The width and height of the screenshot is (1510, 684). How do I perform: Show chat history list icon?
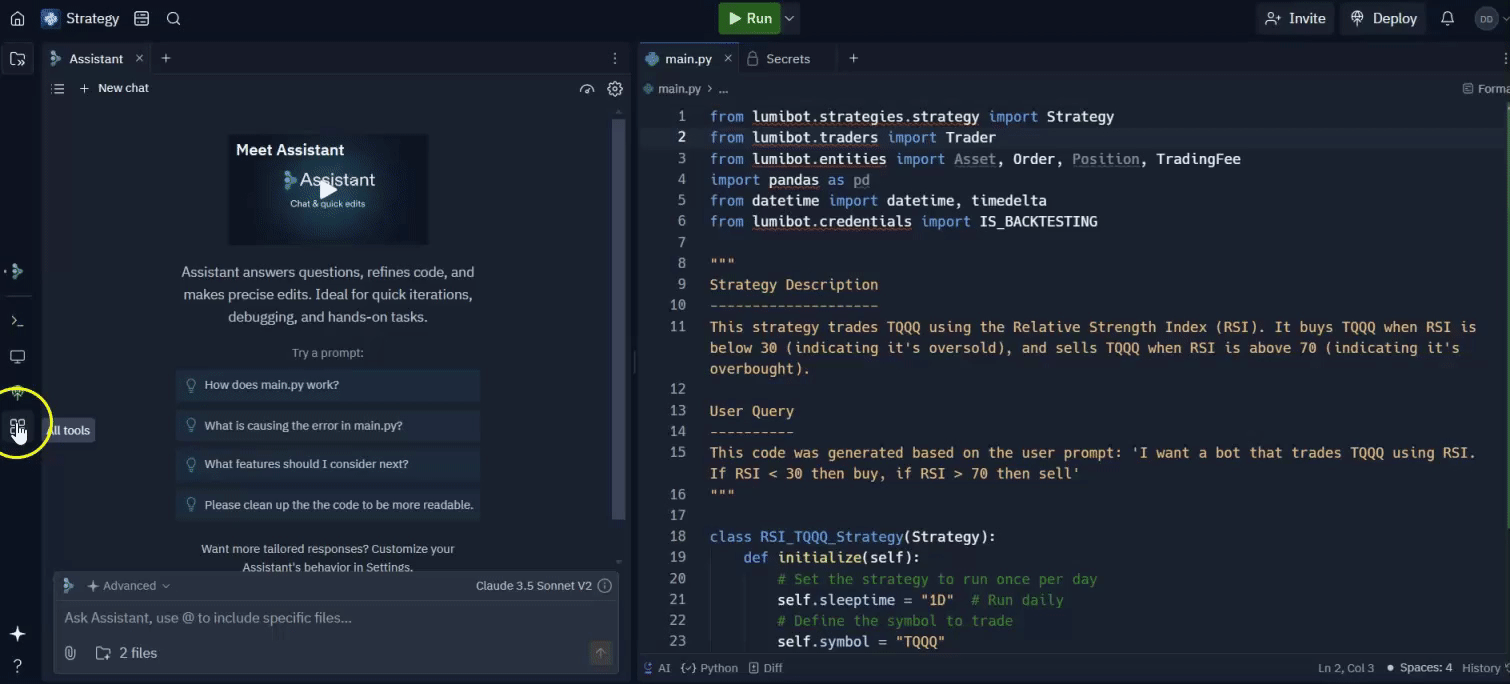click(x=58, y=89)
